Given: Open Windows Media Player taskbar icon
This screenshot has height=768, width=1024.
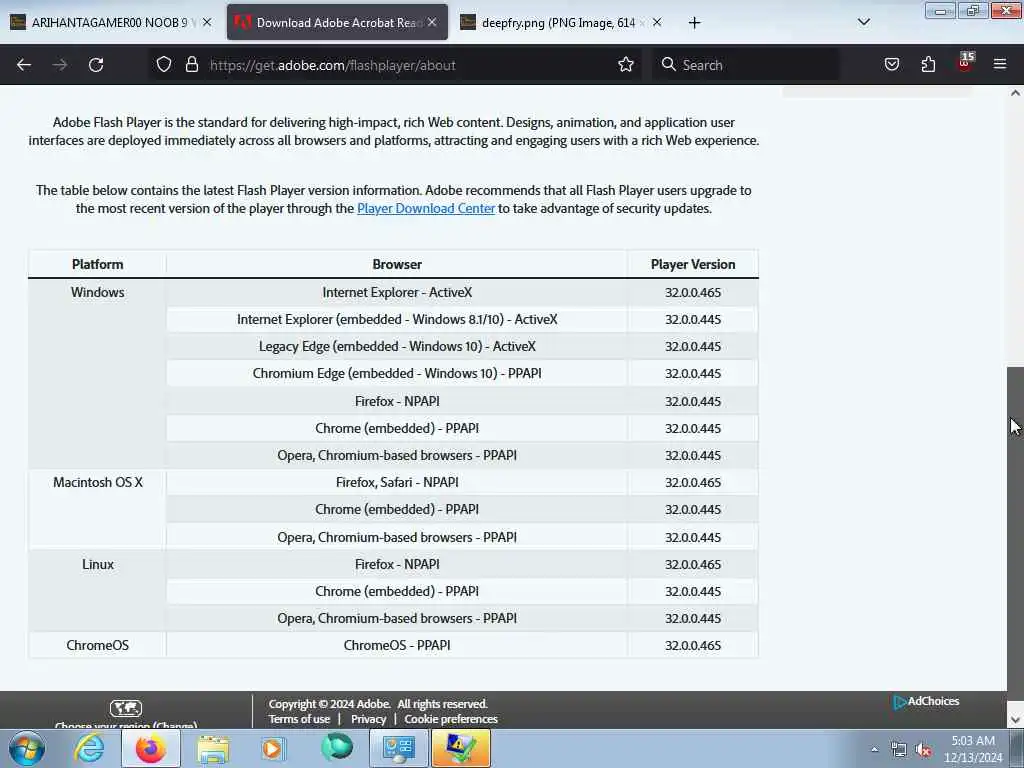Looking at the screenshot, I should click(274, 748).
